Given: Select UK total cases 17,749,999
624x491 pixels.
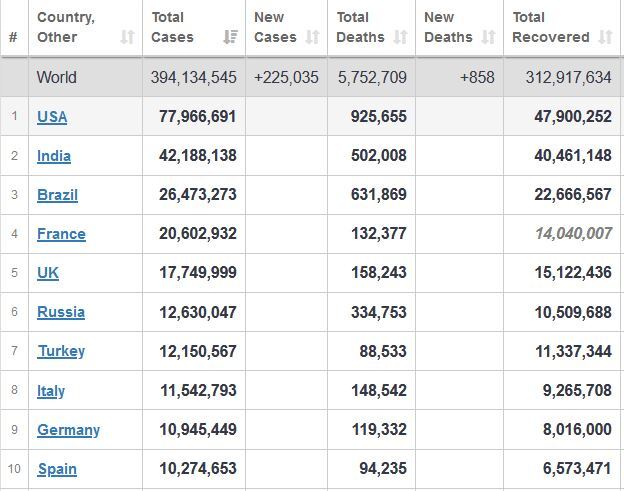Looking at the screenshot, I should point(198,273).
